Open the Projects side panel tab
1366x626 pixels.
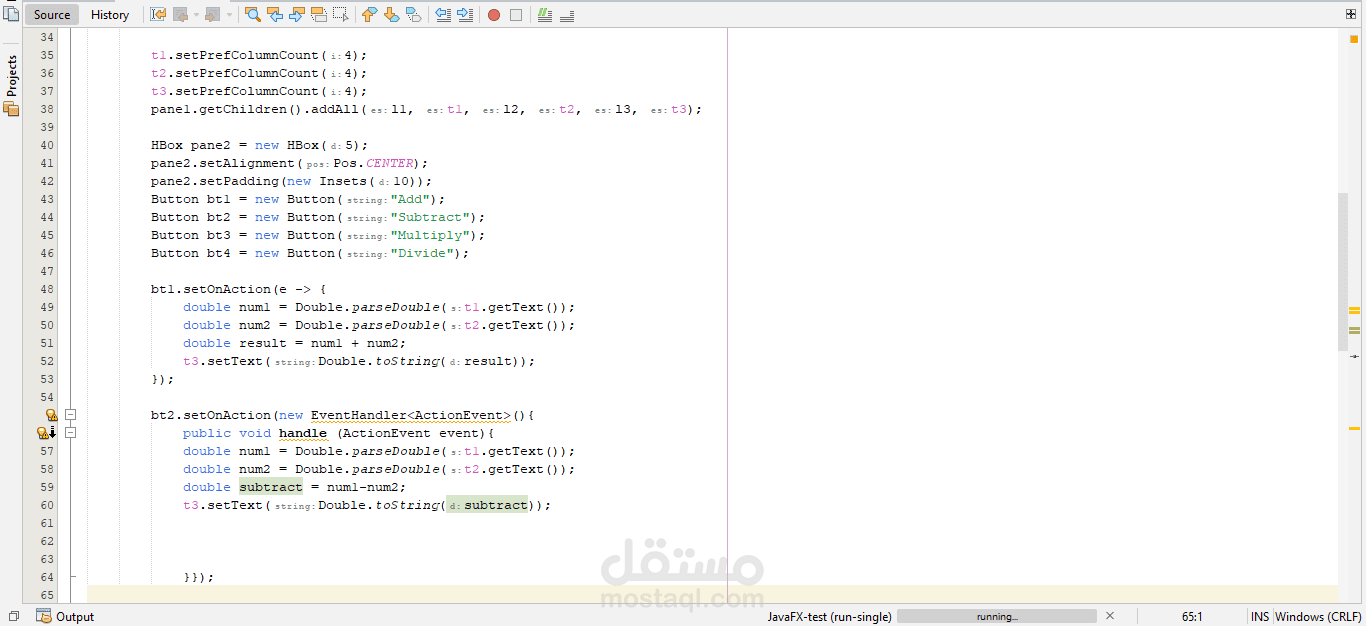11,76
